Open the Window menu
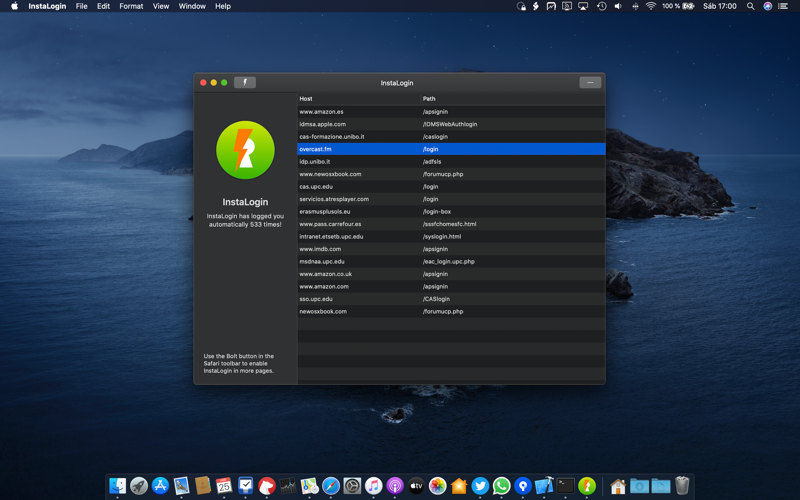Viewport: 800px width, 500px height. pos(192,6)
